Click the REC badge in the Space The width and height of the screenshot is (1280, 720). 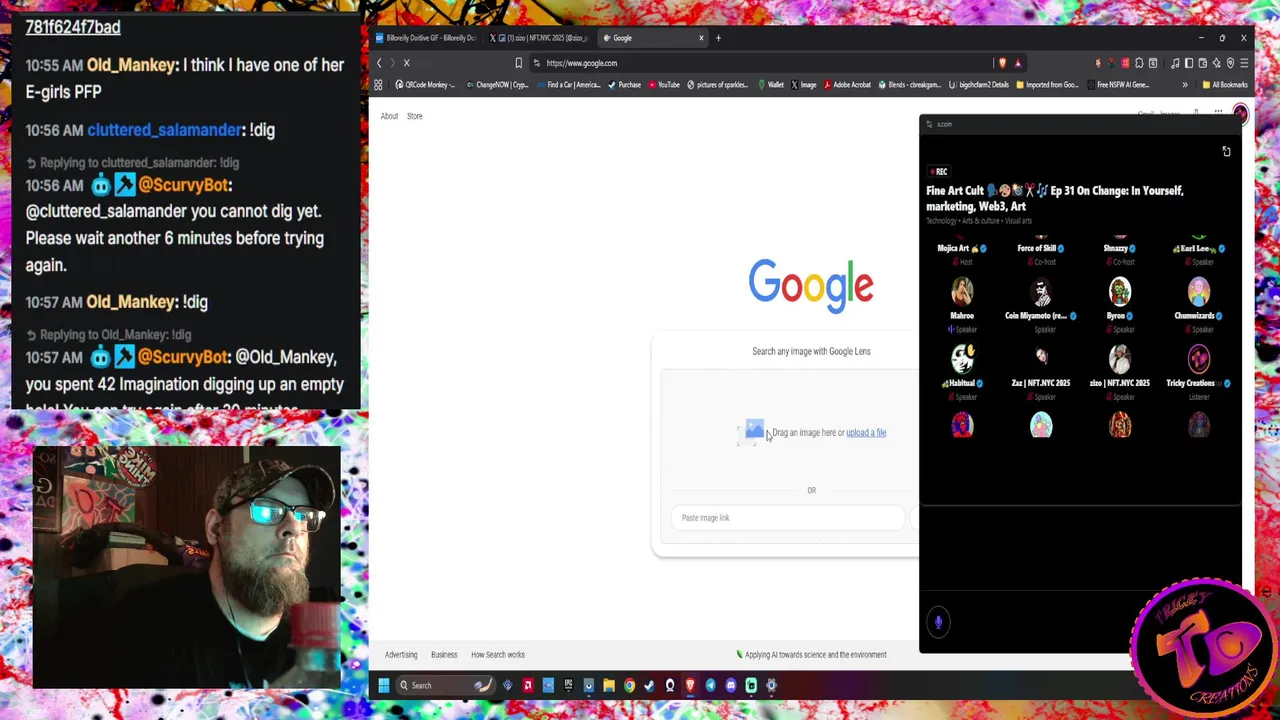tap(938, 171)
